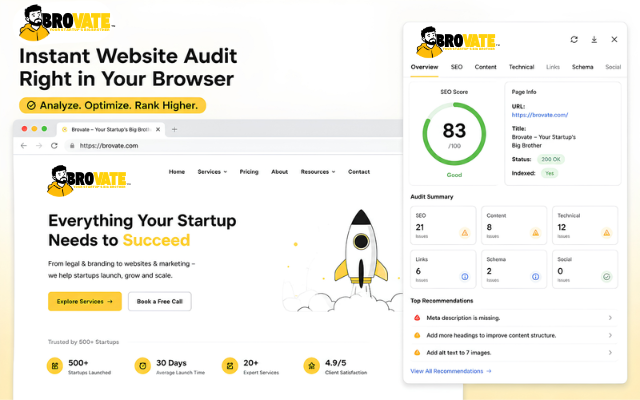Click the lock icon in the address bar

pos(72,146)
